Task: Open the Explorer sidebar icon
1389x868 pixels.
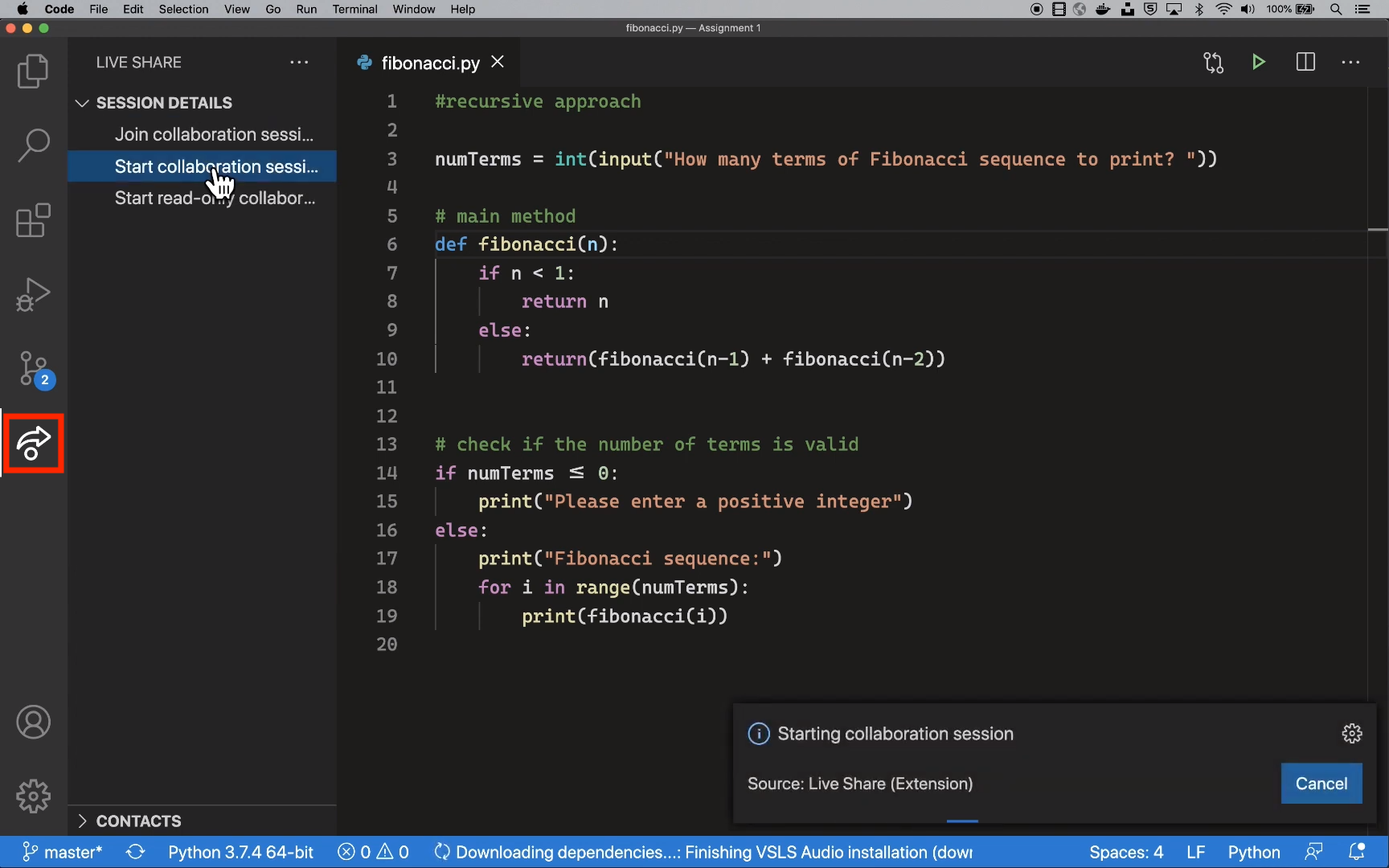Action: point(33,71)
